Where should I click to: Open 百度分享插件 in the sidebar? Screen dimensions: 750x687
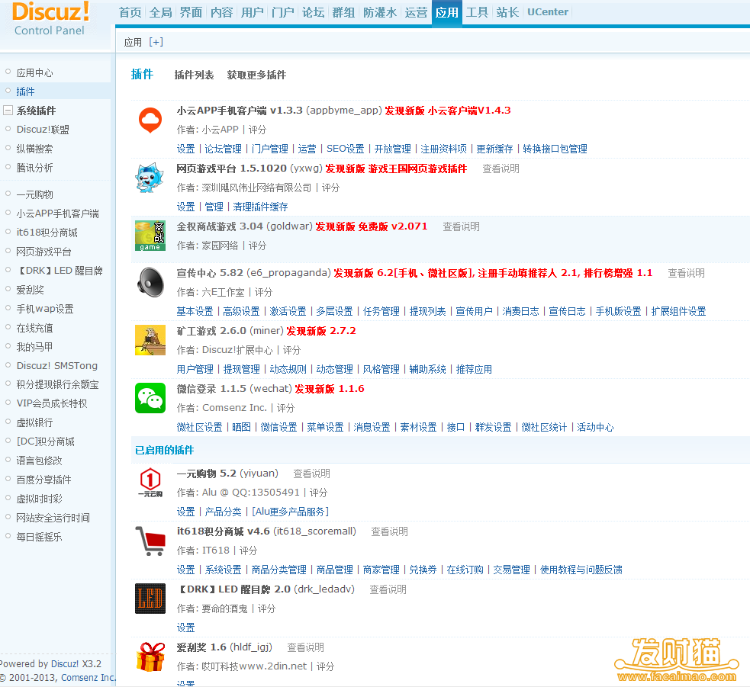tap(44, 479)
